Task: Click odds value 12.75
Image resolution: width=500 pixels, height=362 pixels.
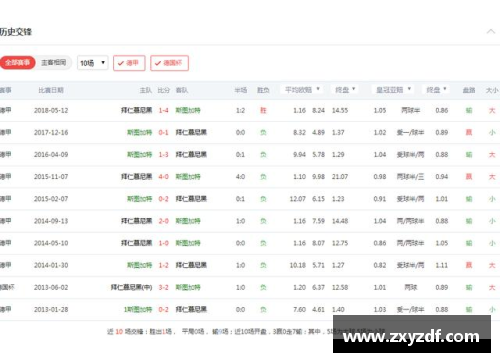Action: 340,243
